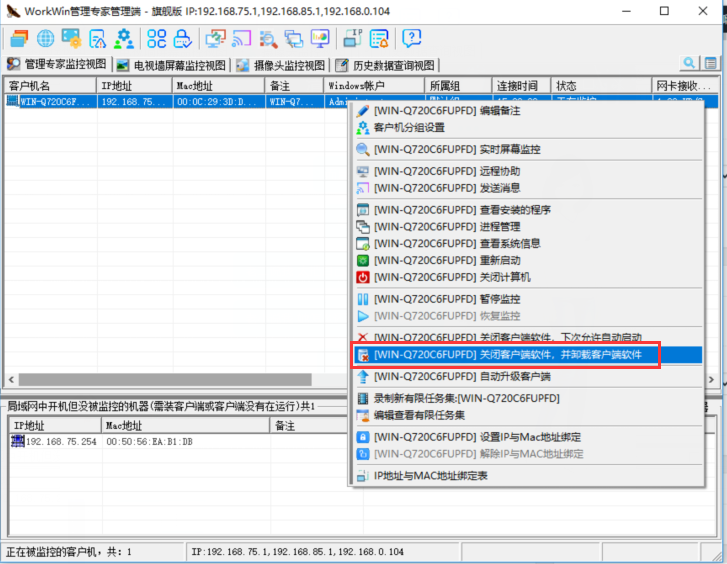The height and width of the screenshot is (564, 727).
Task: Sort by the 状态 column header
Action: click(x=602, y=86)
